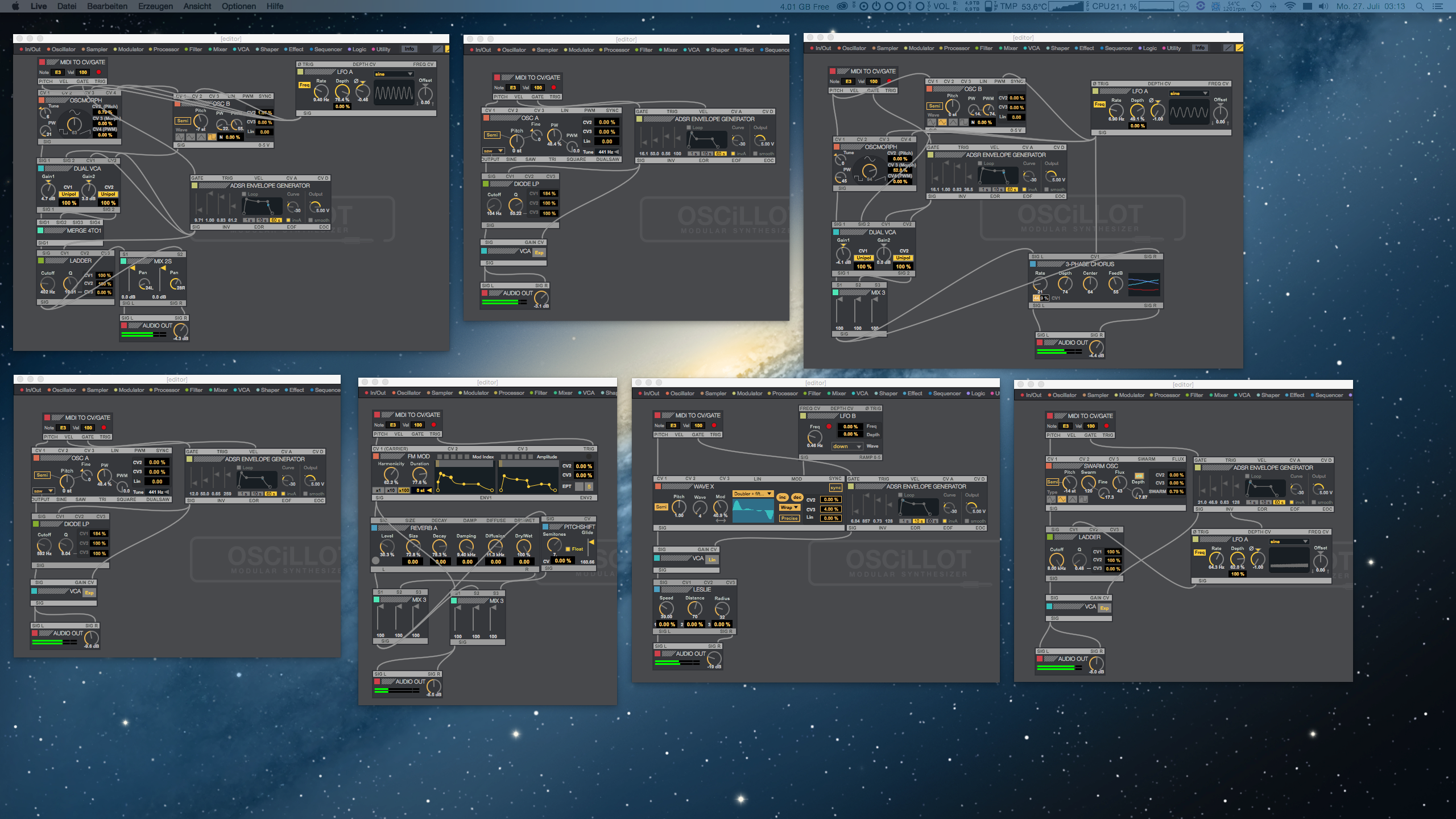1456x819 pixels.
Task: Open the Hilfe menu
Action: click(275, 6)
